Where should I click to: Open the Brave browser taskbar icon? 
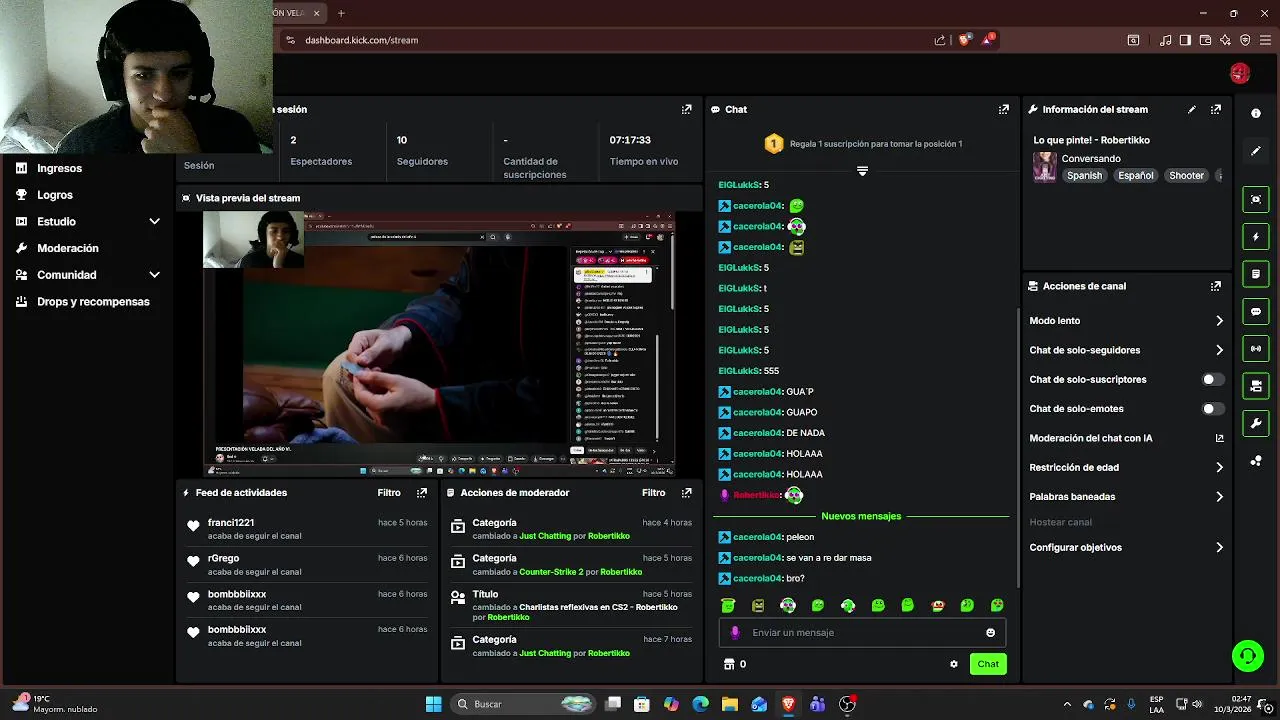788,704
